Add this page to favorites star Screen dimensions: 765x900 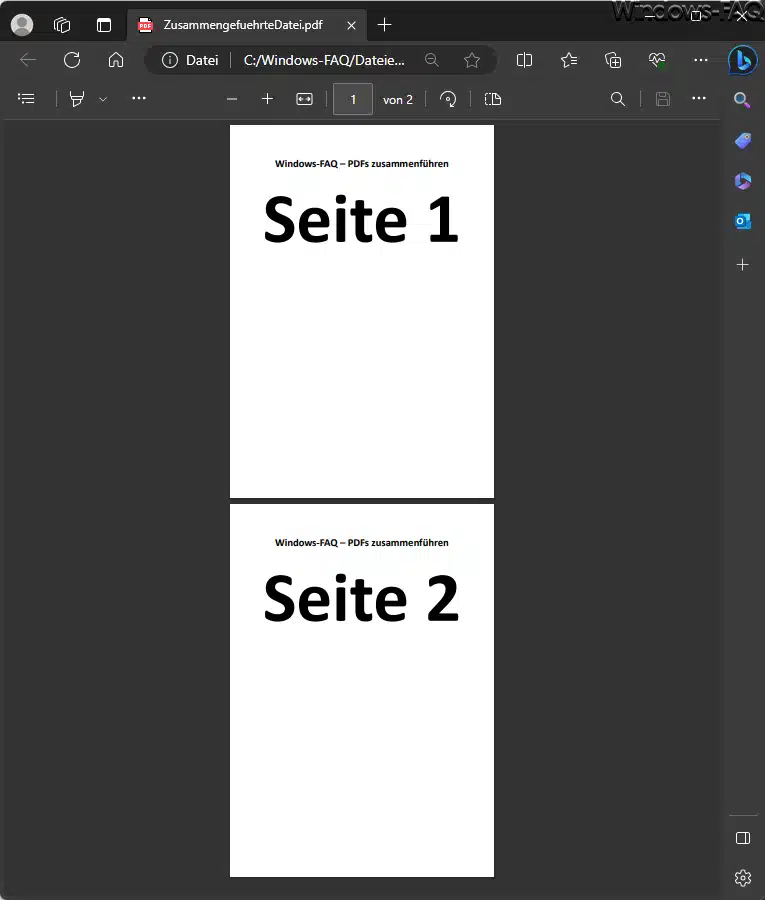click(472, 60)
